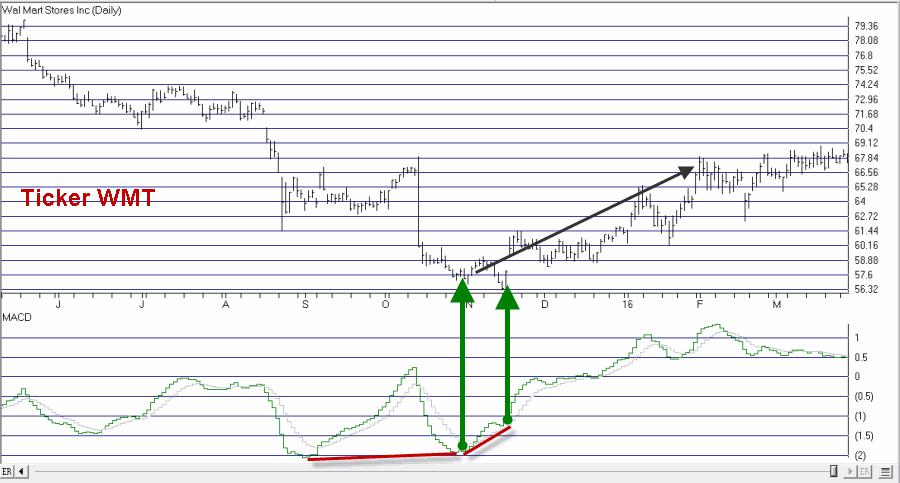Viewport: 900px width, 483px height.
Task: Click the 64 price axis value
Action: click(x=860, y=202)
